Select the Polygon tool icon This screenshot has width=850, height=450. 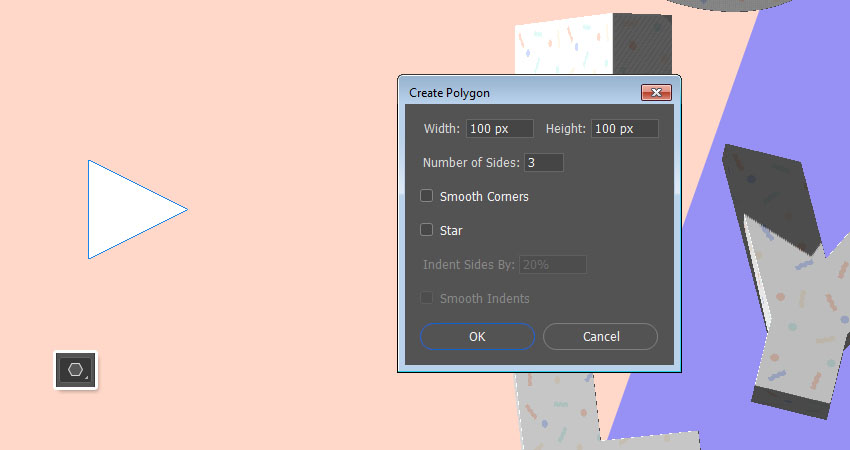pos(76,370)
